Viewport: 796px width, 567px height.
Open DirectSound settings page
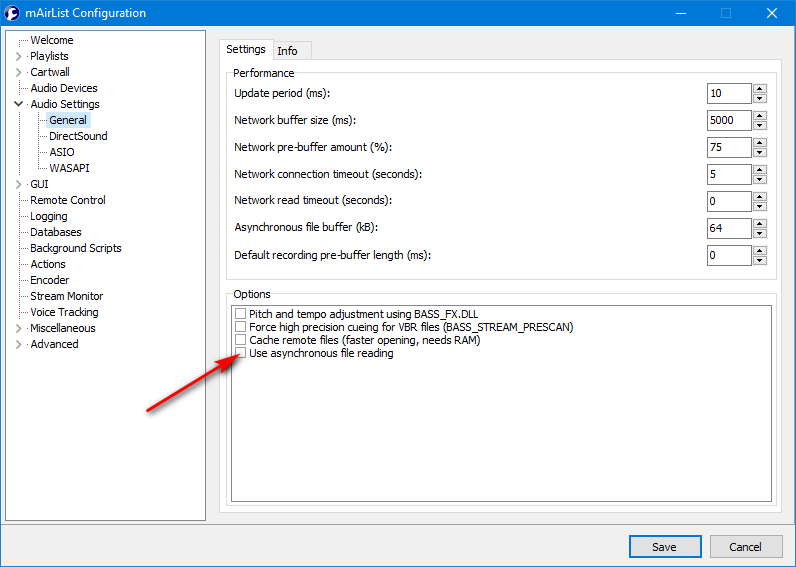pyautogui.click(x=78, y=136)
